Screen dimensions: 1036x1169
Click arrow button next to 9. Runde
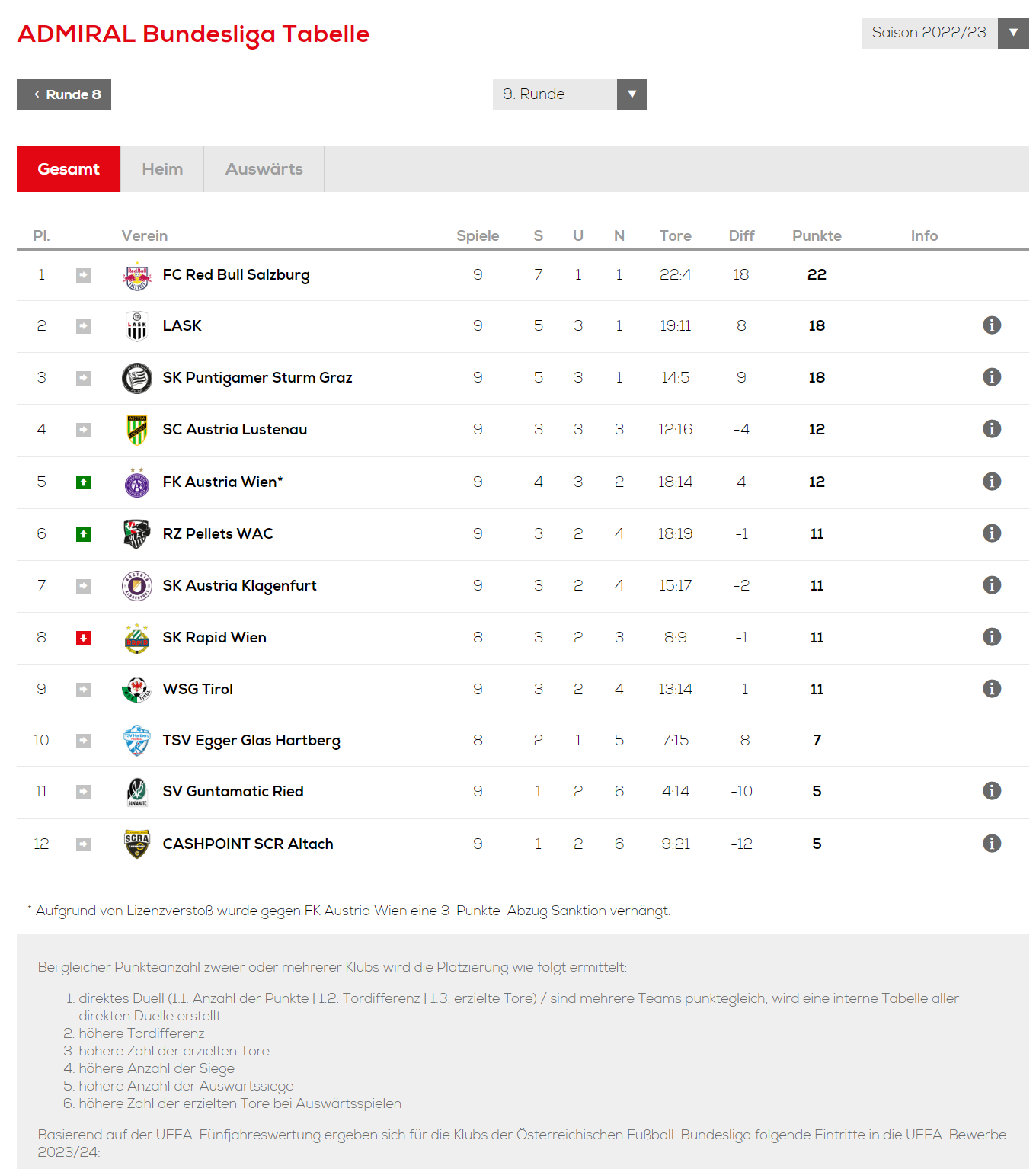[x=632, y=94]
